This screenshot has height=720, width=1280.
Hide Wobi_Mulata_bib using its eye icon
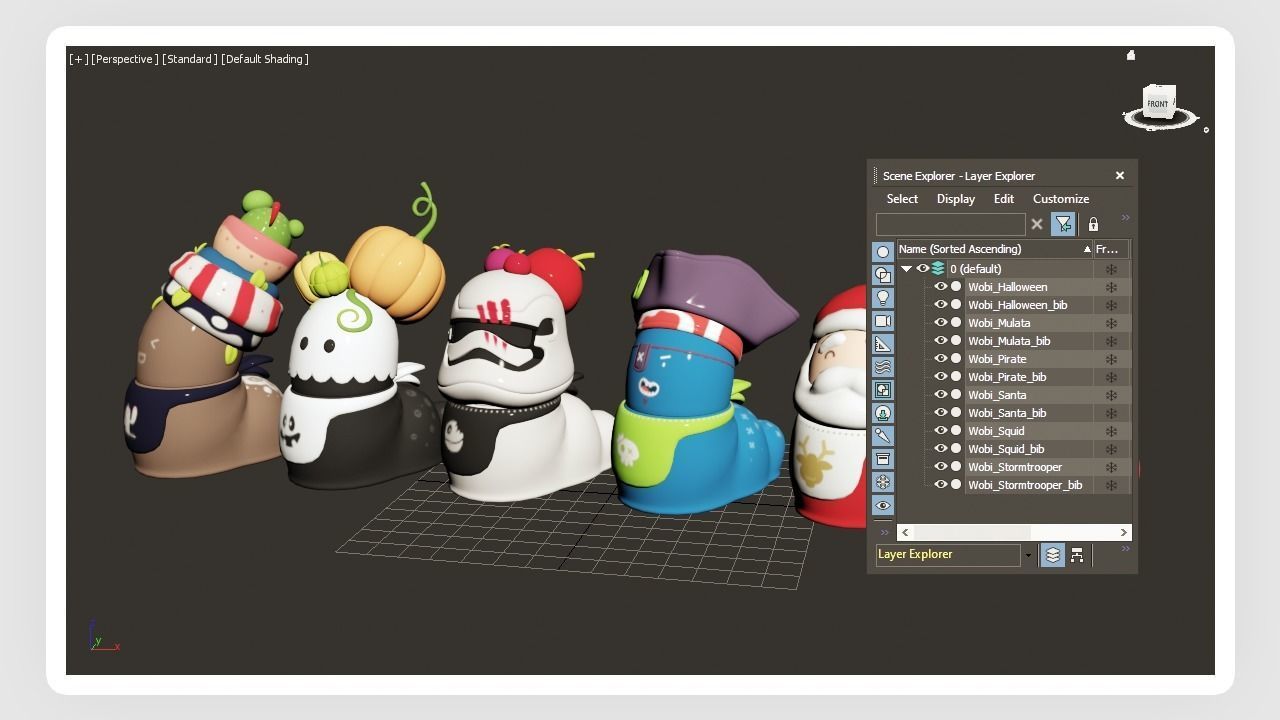(940, 340)
